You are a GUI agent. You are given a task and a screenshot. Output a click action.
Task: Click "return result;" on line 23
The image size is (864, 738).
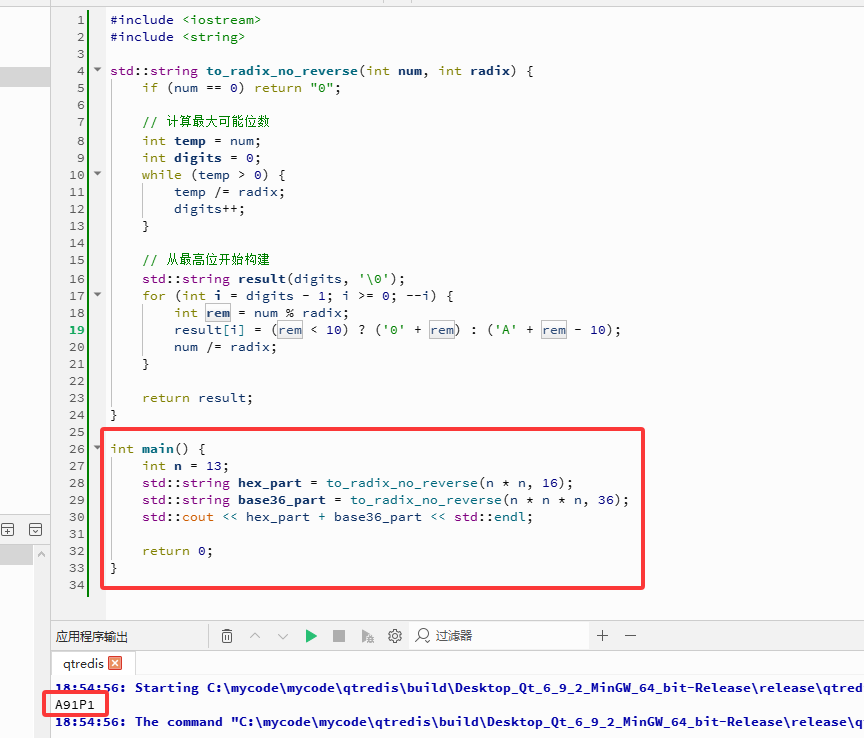pyautogui.click(x=197, y=398)
